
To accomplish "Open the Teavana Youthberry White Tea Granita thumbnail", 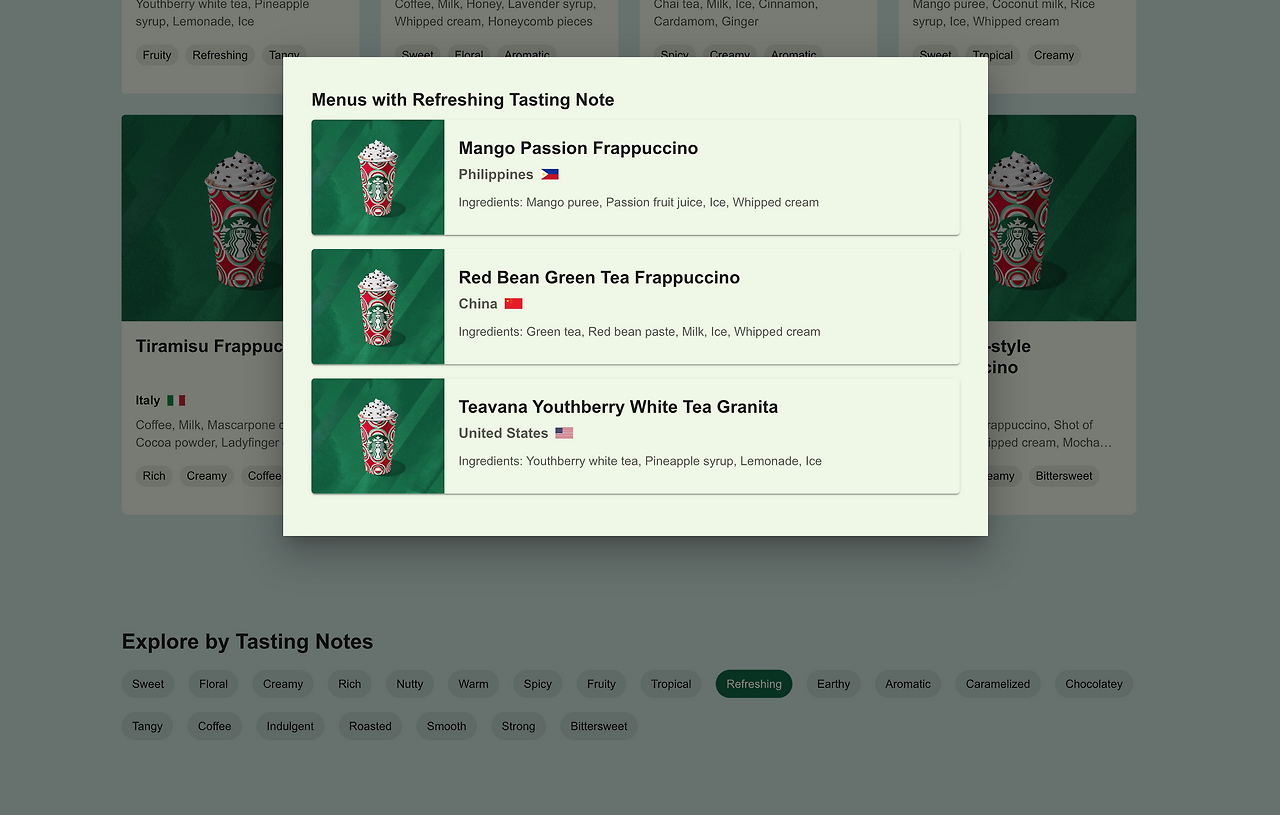I will 378,436.
